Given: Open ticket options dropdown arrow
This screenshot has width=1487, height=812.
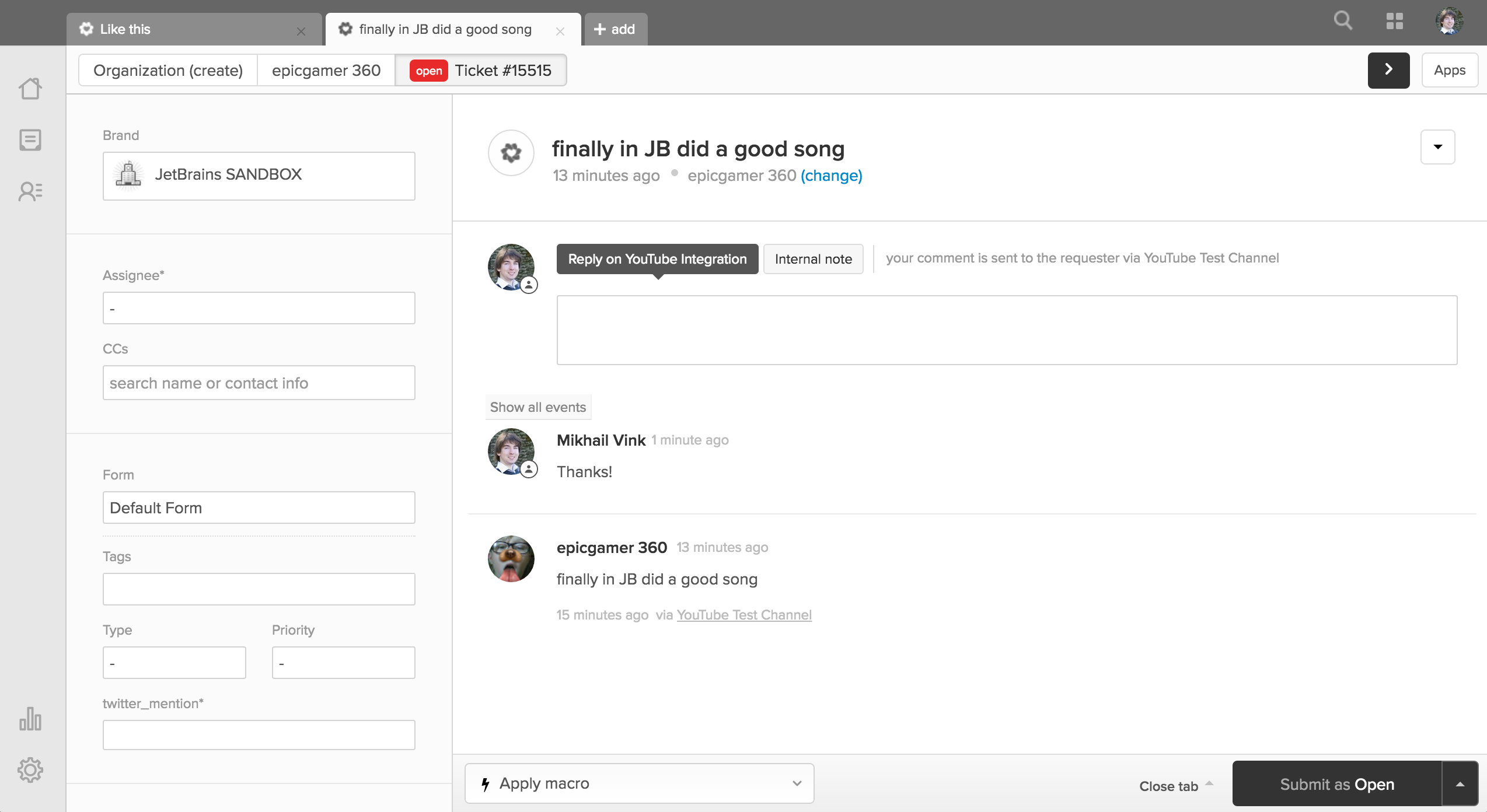Looking at the screenshot, I should [x=1437, y=147].
